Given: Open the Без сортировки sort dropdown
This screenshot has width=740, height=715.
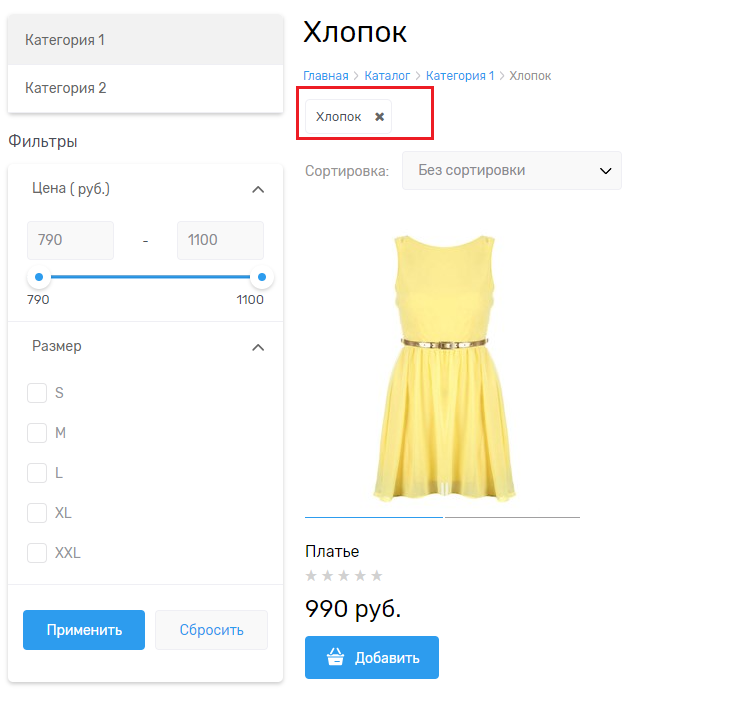Looking at the screenshot, I should tap(511, 170).
